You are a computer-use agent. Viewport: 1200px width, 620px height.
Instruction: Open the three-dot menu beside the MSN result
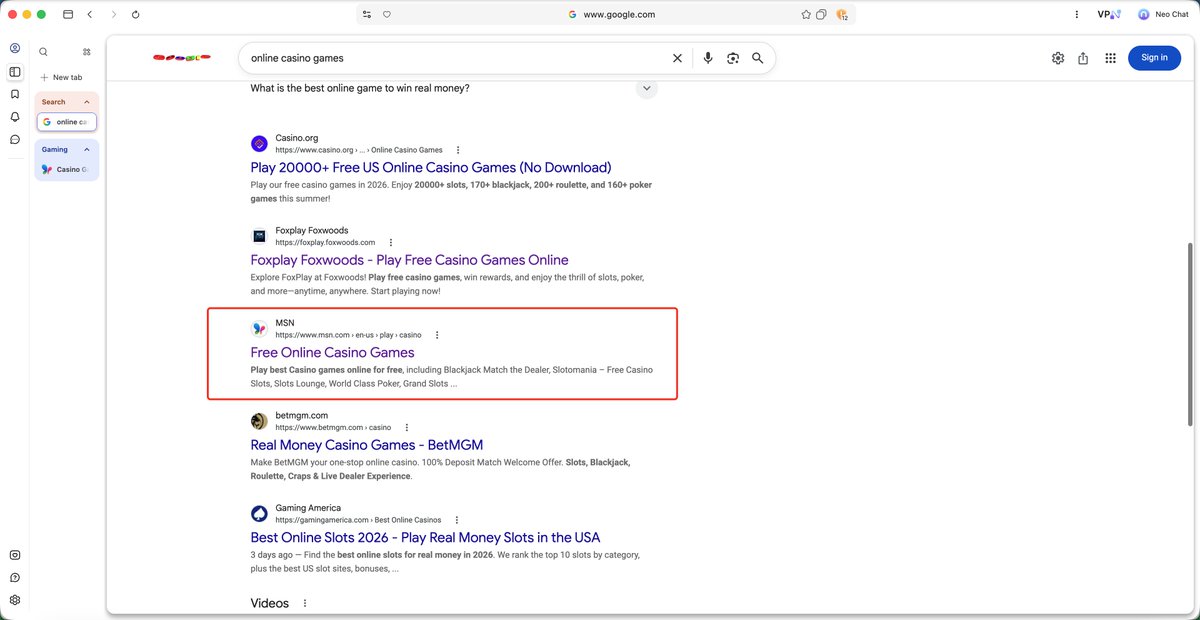click(437, 335)
